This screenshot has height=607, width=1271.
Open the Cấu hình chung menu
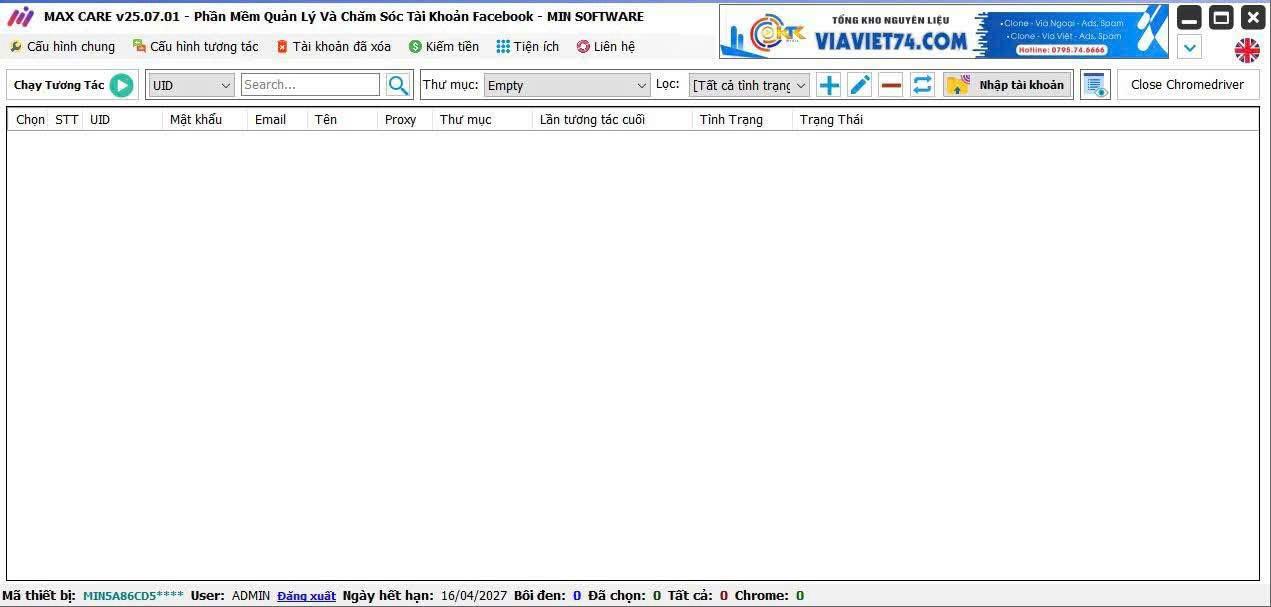click(62, 46)
